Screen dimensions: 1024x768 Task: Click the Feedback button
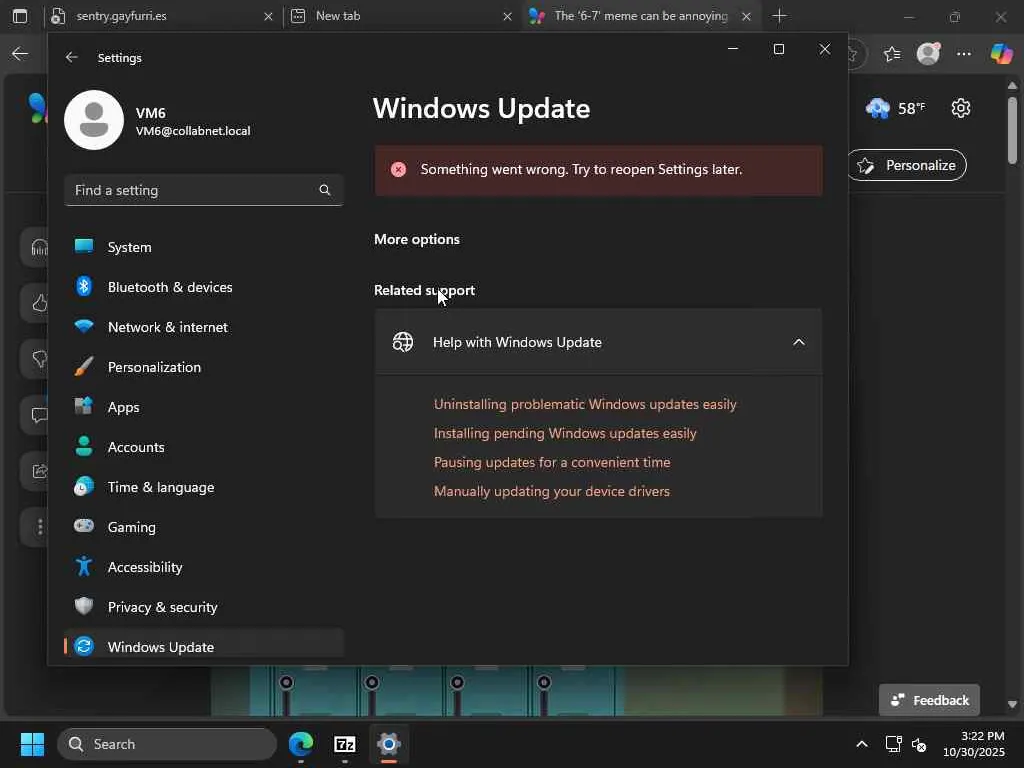click(x=929, y=700)
